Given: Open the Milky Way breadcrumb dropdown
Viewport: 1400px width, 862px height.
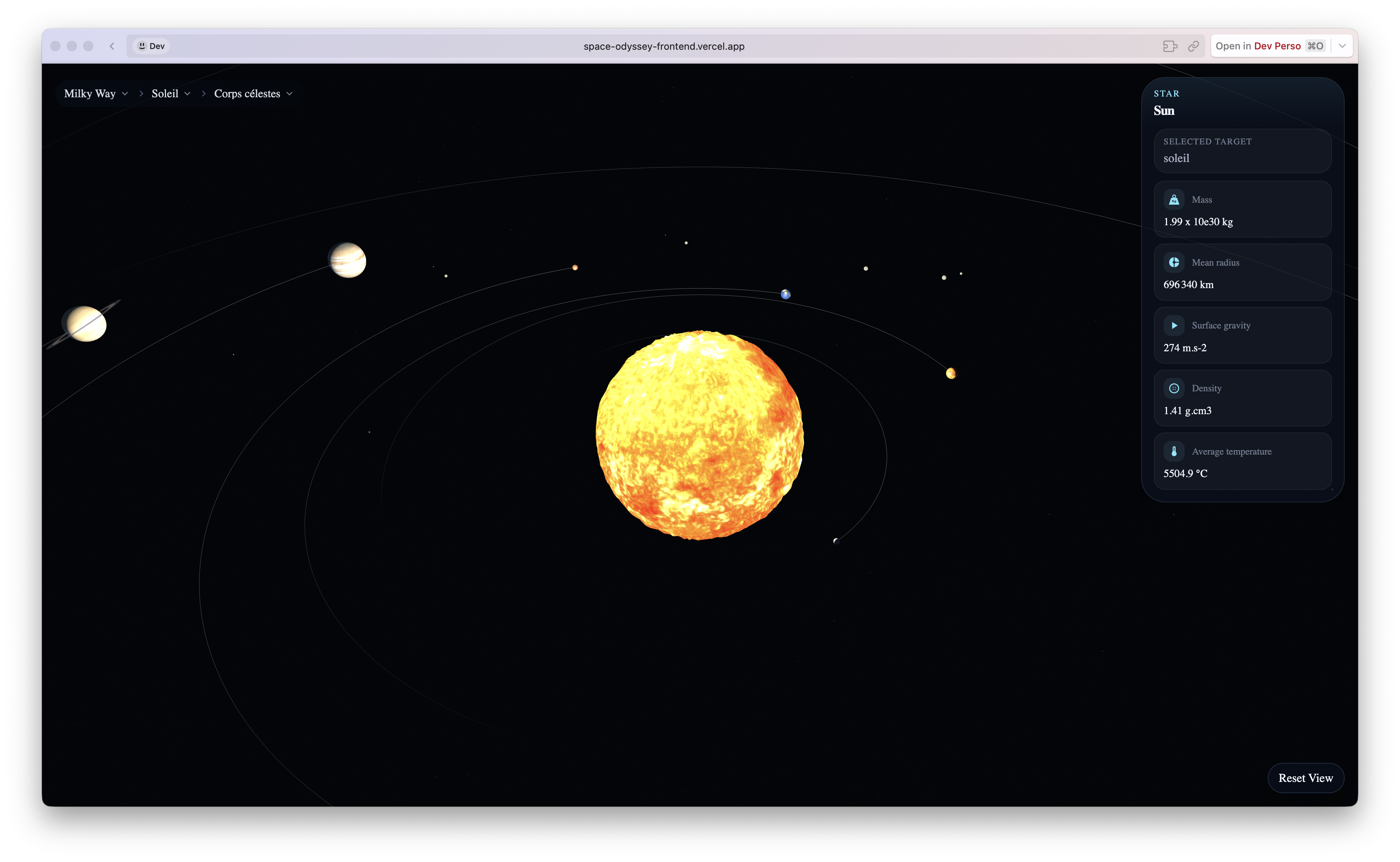Looking at the screenshot, I should click(96, 94).
